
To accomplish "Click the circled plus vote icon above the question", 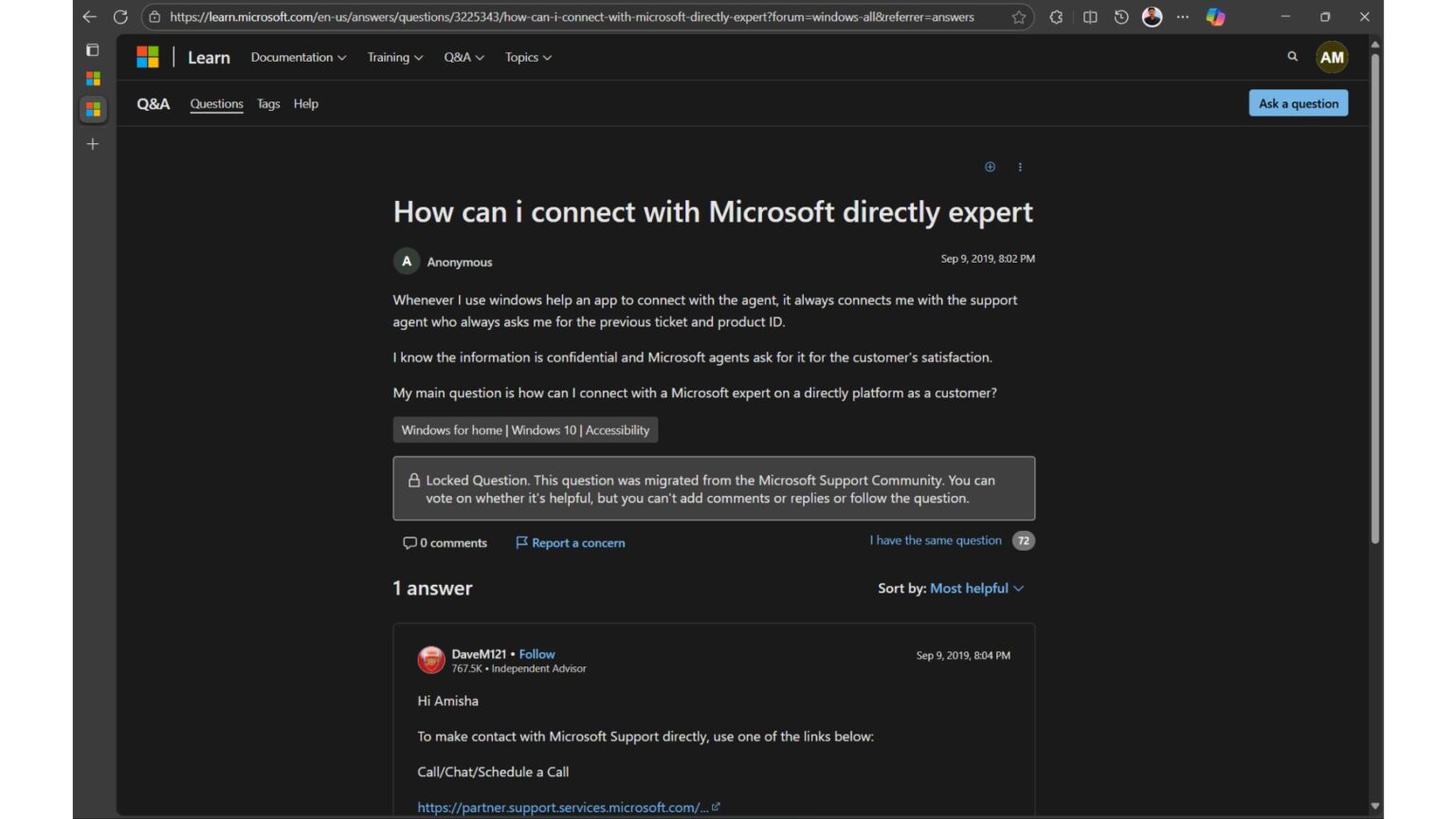I will point(990,167).
